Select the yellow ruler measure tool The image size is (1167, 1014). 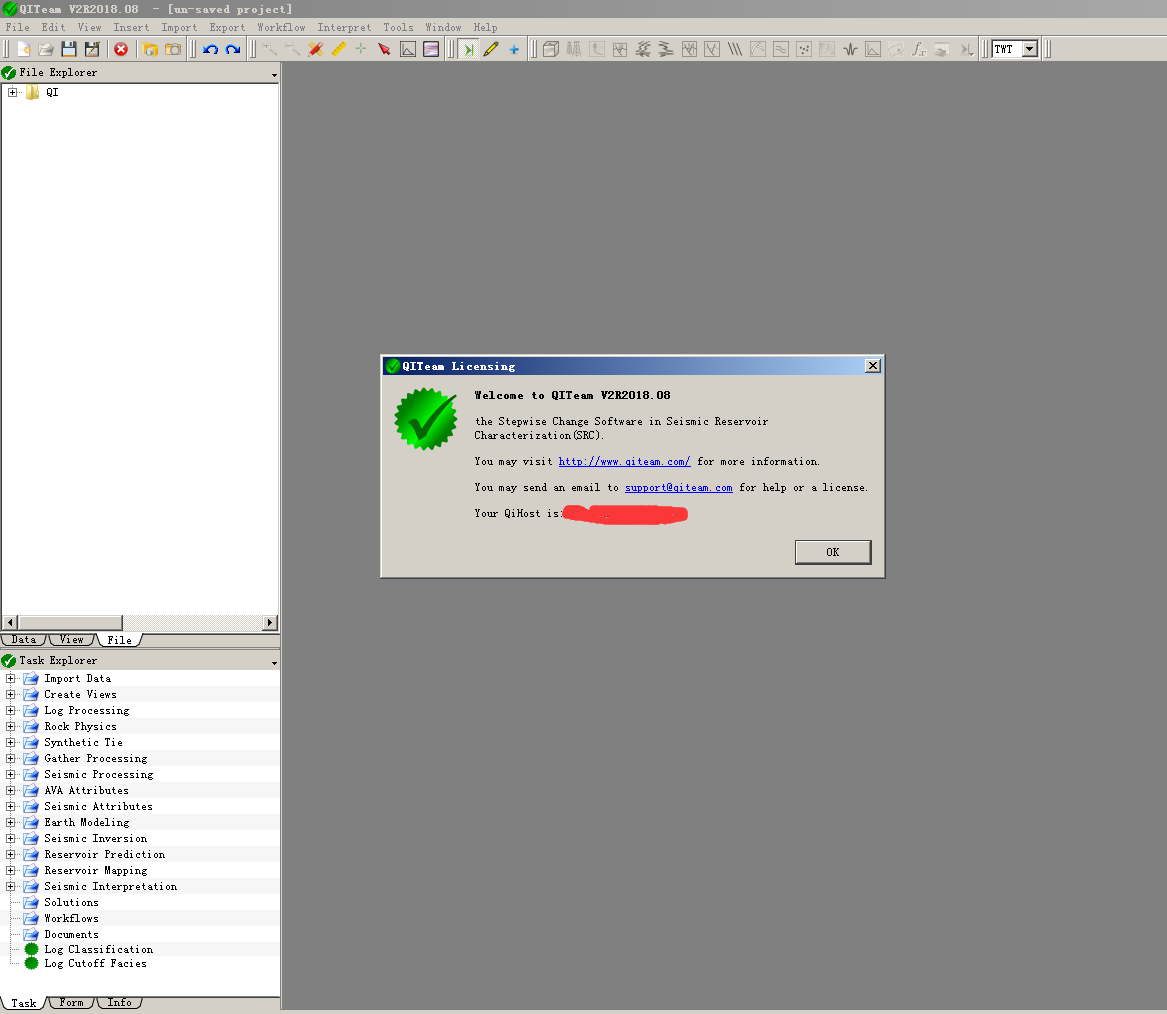pos(339,49)
